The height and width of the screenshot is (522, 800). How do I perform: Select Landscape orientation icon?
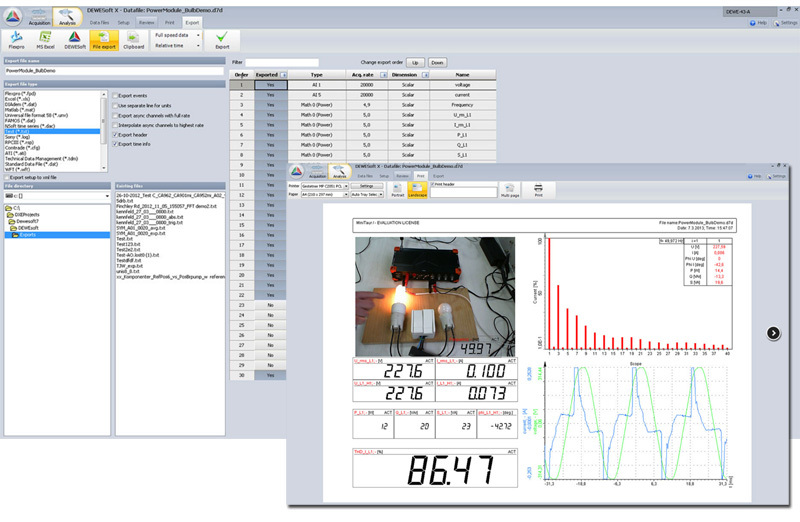[x=418, y=189]
